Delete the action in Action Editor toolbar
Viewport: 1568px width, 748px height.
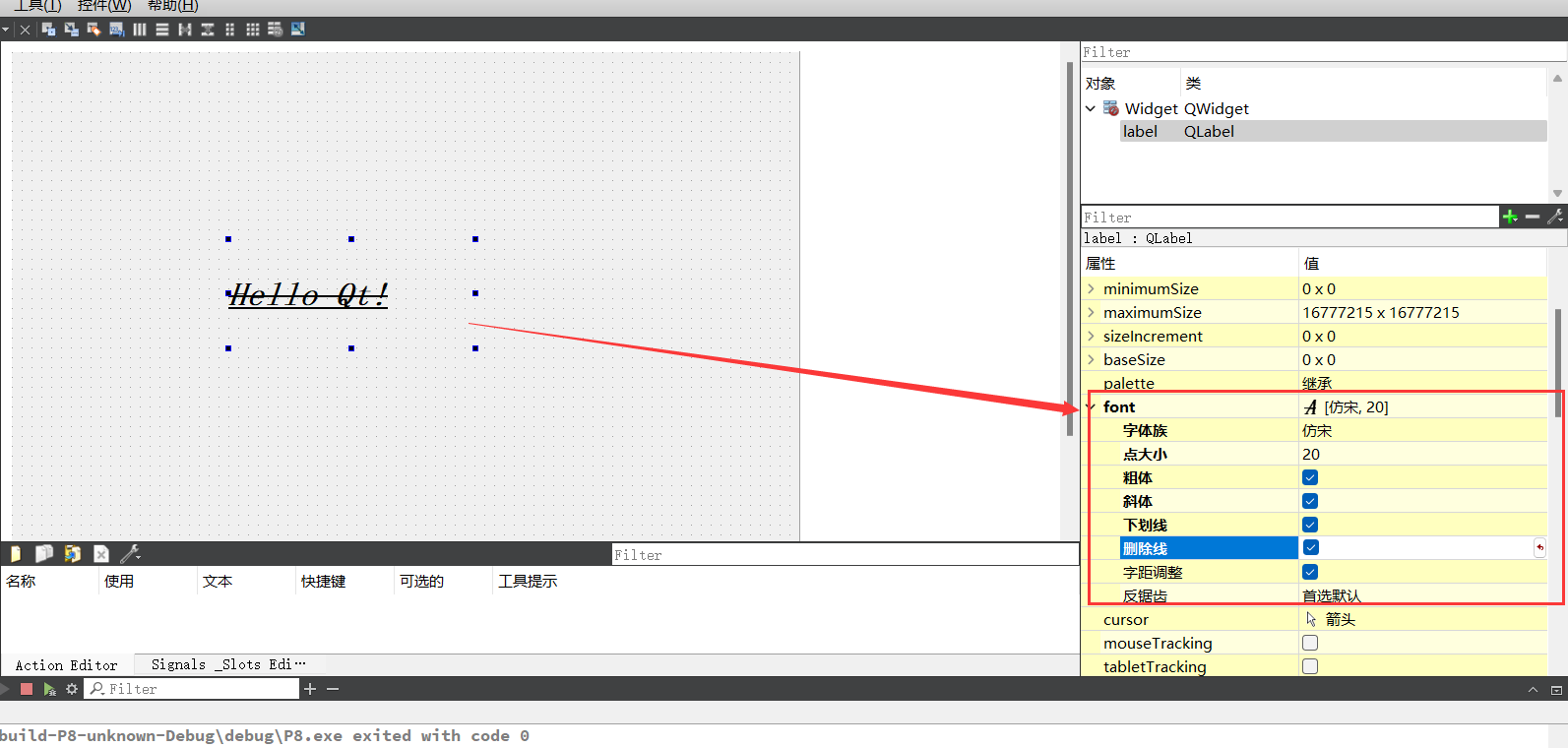[101, 554]
